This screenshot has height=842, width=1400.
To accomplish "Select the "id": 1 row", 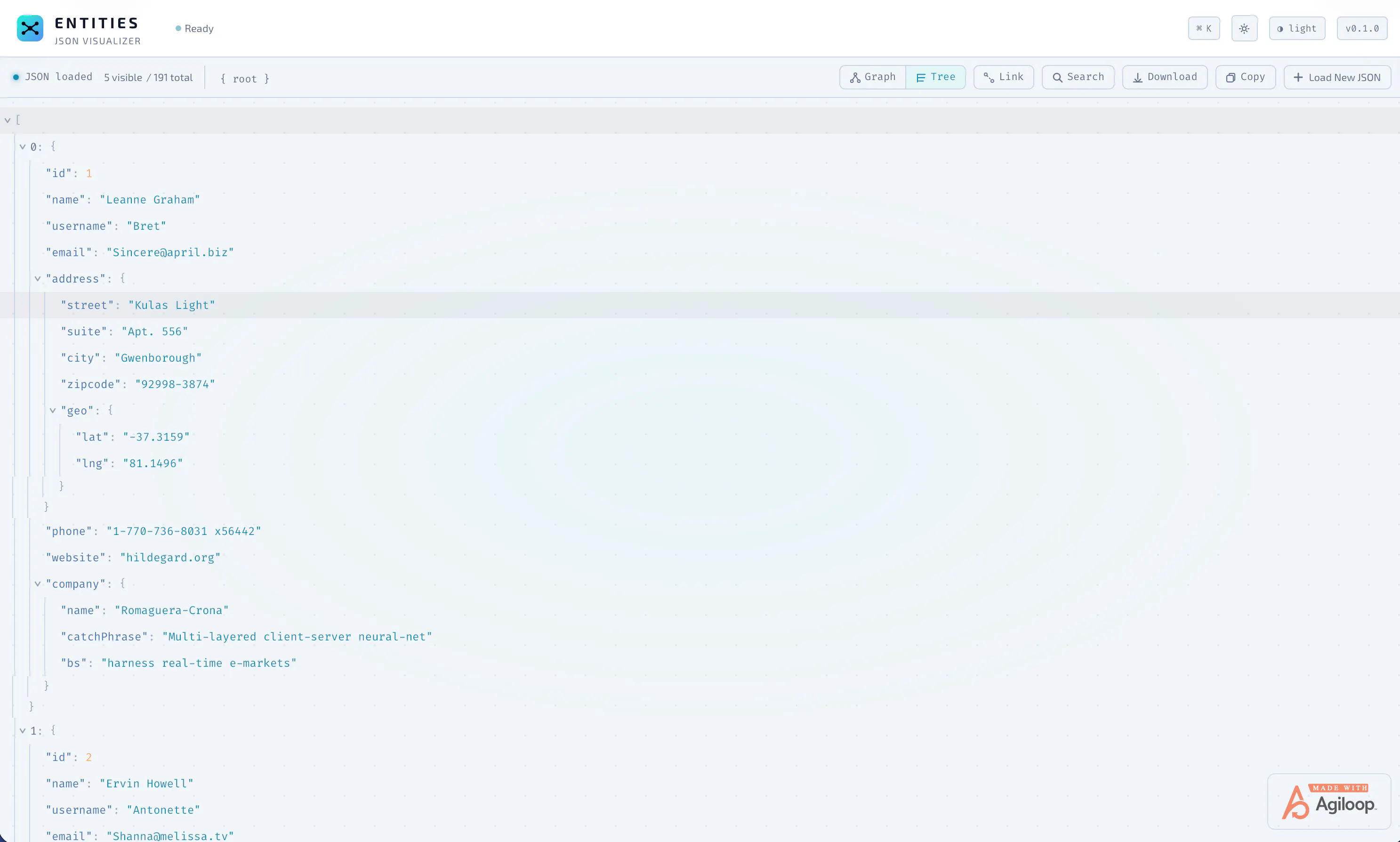I will pyautogui.click(x=700, y=173).
